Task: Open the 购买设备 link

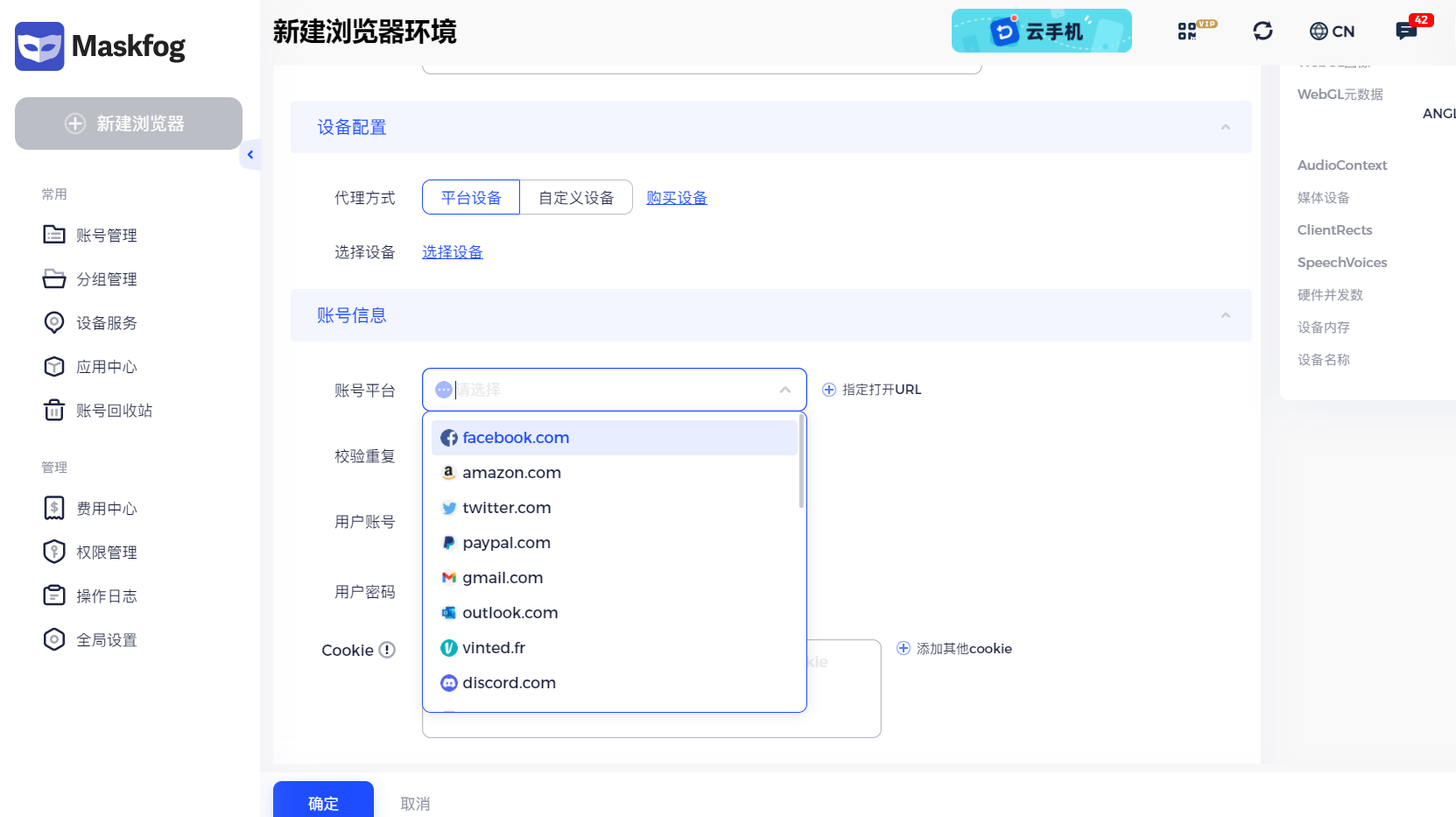Action: tap(677, 198)
